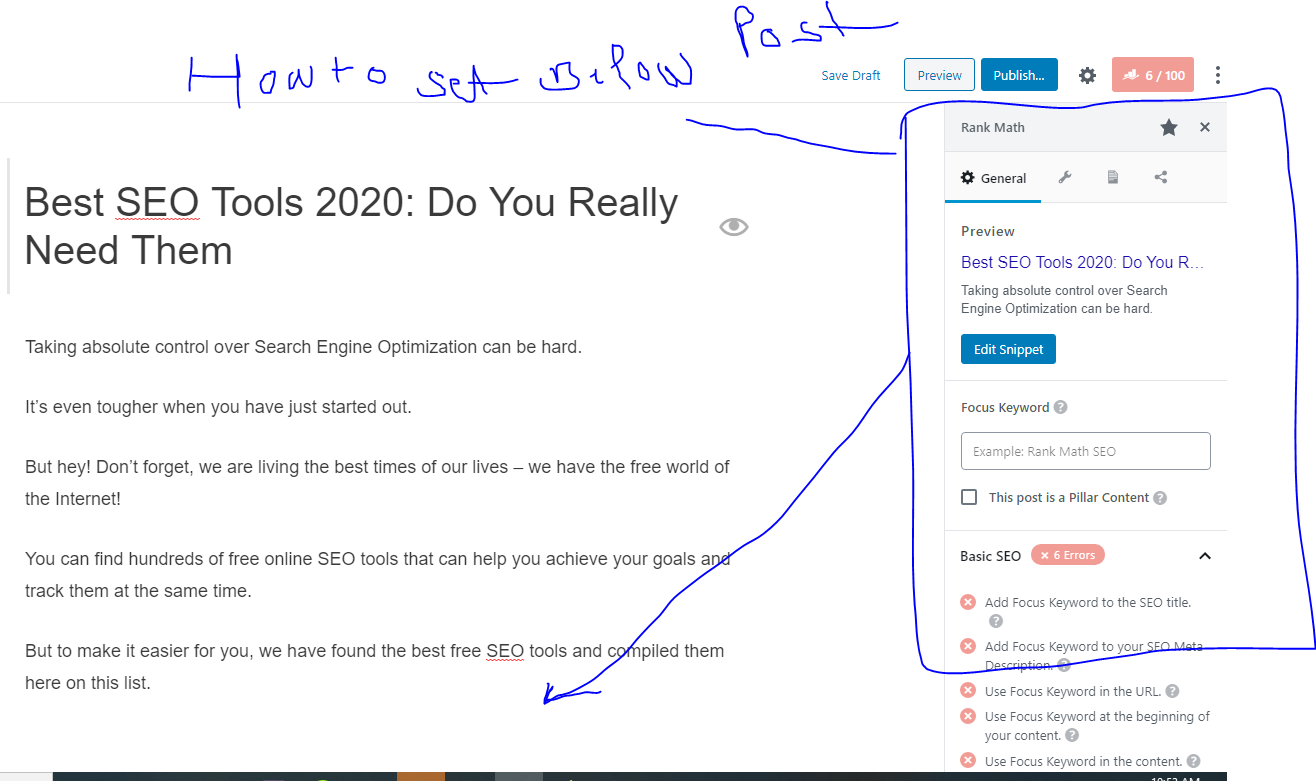Open settings via the gear icon
The image size is (1316, 781).
click(x=1087, y=75)
